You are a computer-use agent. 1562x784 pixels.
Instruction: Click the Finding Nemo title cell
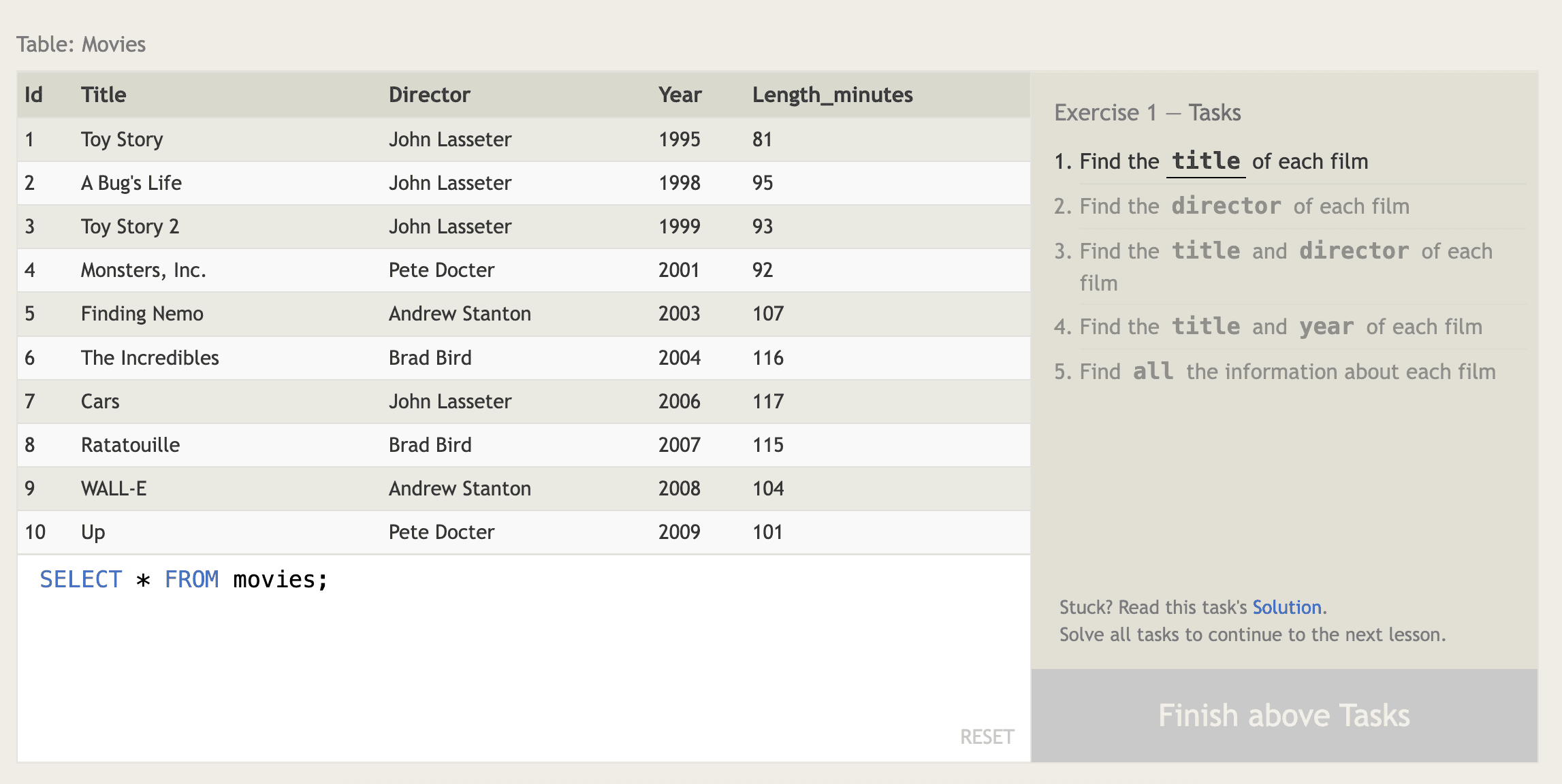142,314
